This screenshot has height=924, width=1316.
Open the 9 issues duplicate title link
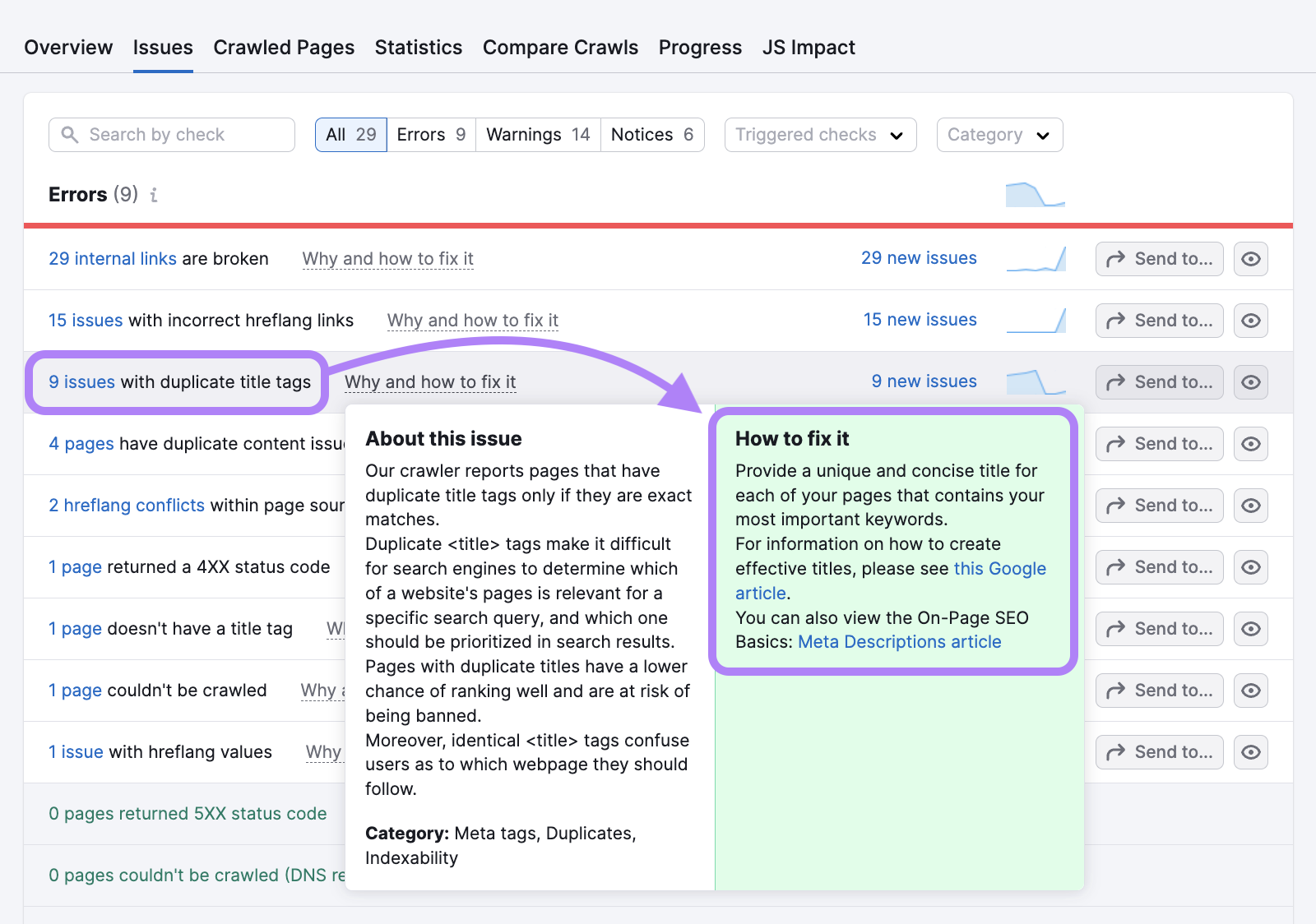(81, 382)
